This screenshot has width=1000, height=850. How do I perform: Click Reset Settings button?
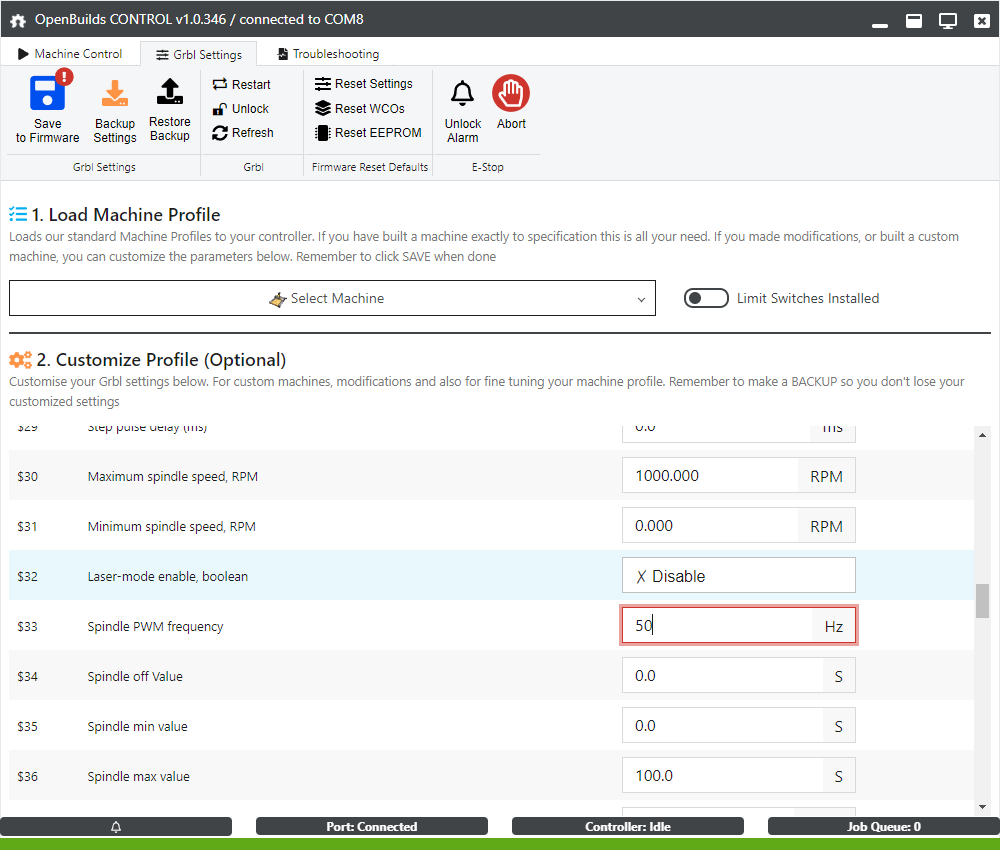(x=363, y=84)
